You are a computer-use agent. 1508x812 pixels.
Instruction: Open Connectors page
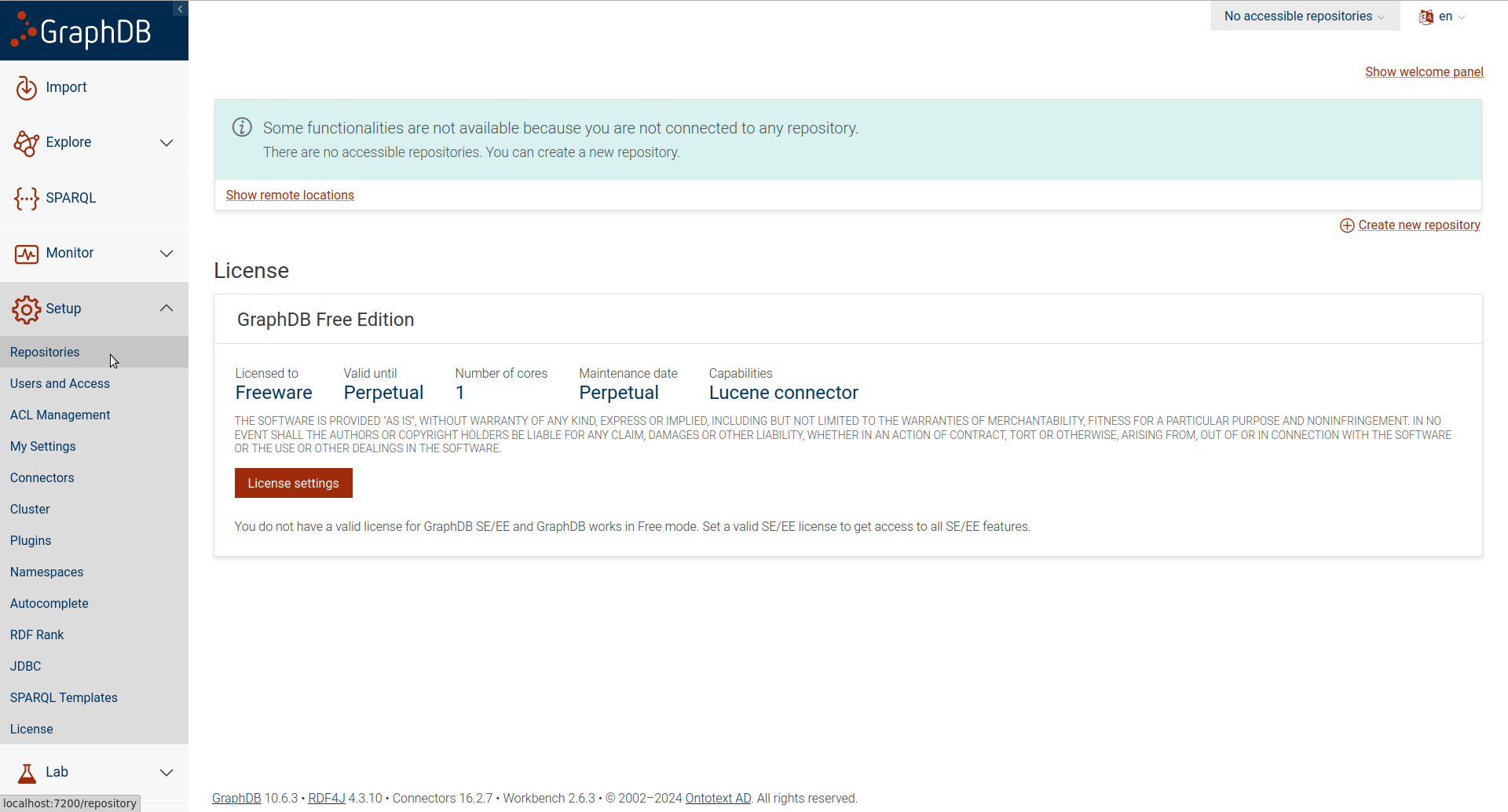[x=94, y=477]
